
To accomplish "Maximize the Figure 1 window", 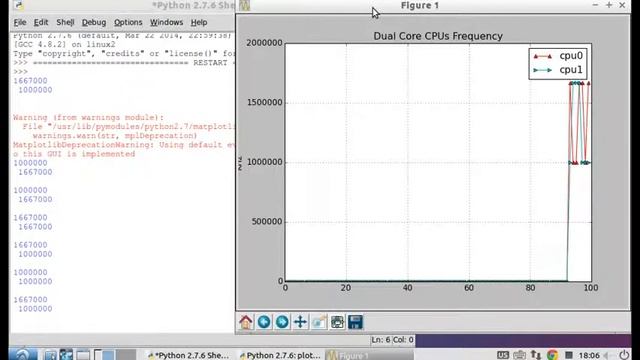I will (609, 5).
